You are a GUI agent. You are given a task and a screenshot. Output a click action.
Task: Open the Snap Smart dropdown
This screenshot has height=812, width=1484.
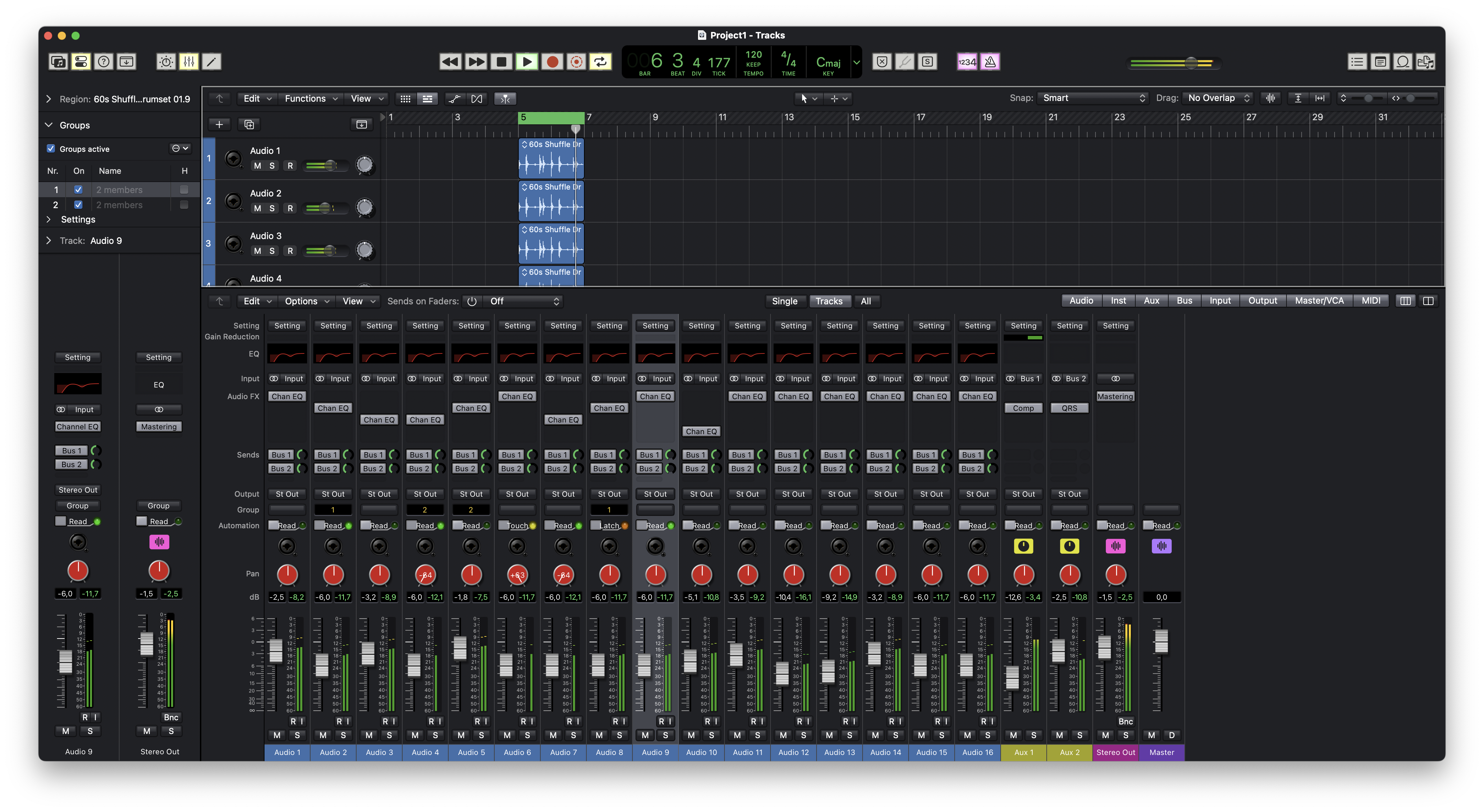[1093, 99]
